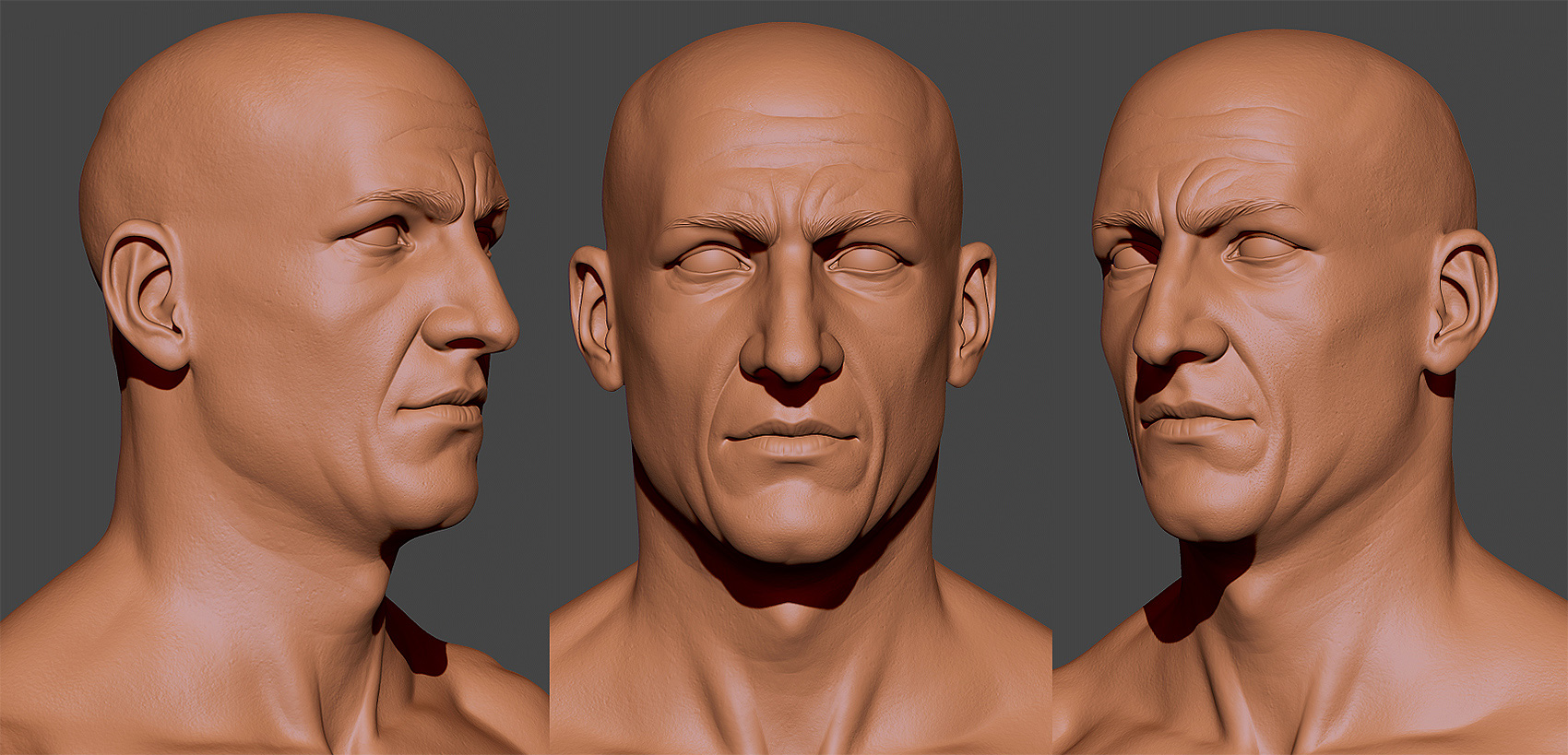Select the left profile view head render

pyautogui.click(x=274, y=378)
